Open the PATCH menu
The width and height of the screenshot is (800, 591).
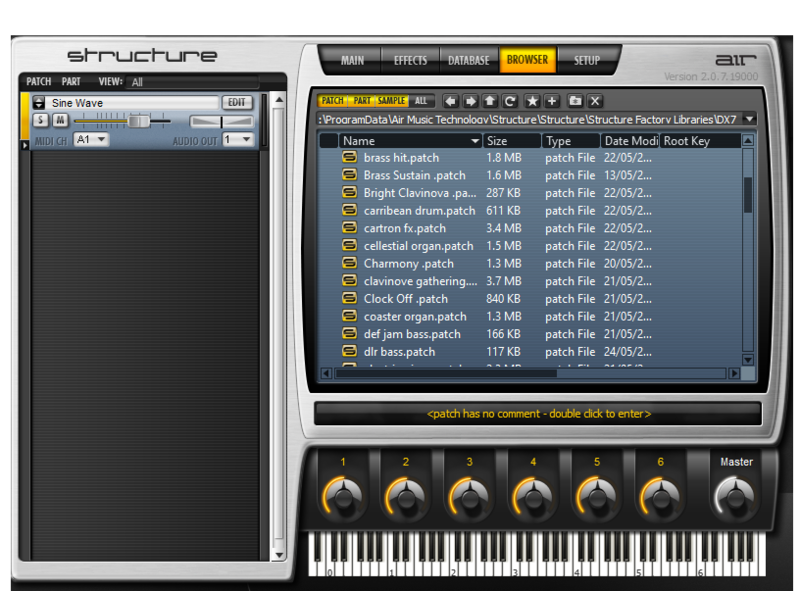click(x=39, y=82)
